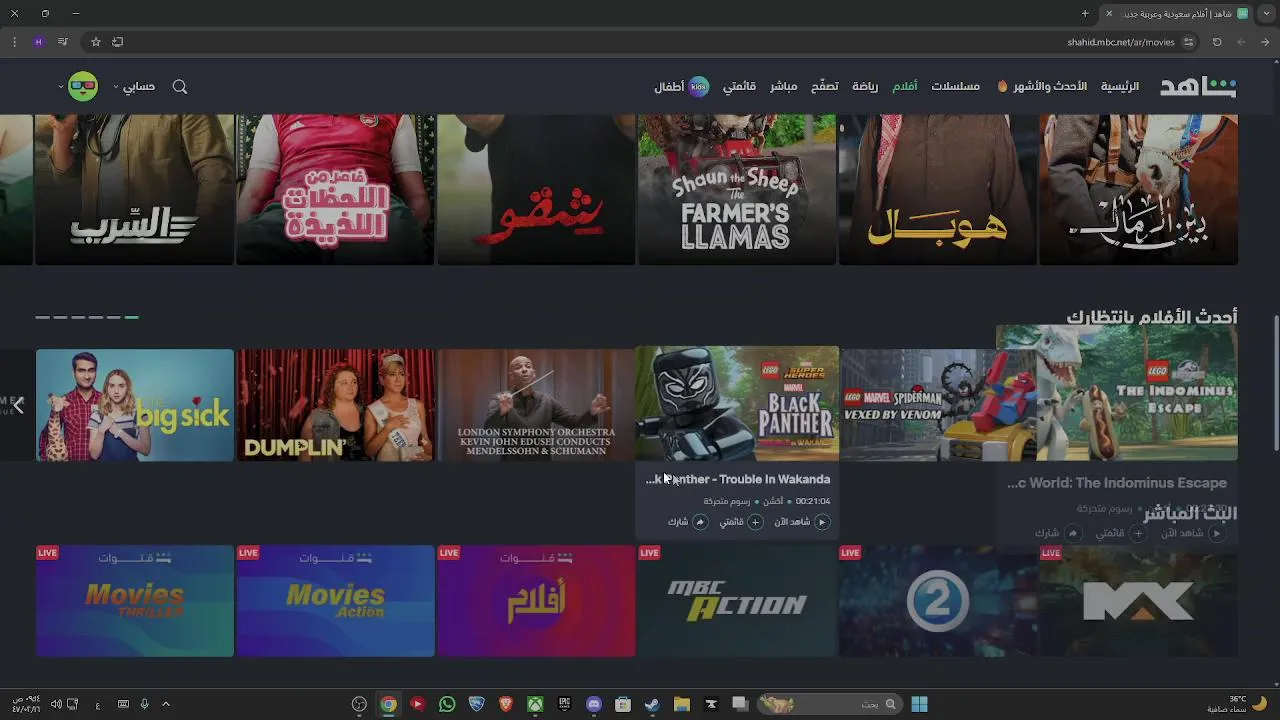Open the أطفال kids section

click(681, 87)
